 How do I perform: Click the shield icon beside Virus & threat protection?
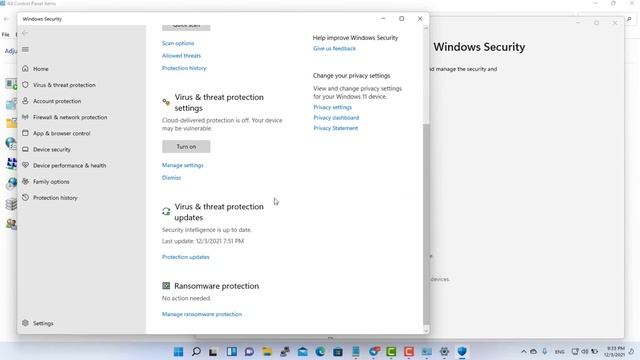pyautogui.click(x=25, y=84)
